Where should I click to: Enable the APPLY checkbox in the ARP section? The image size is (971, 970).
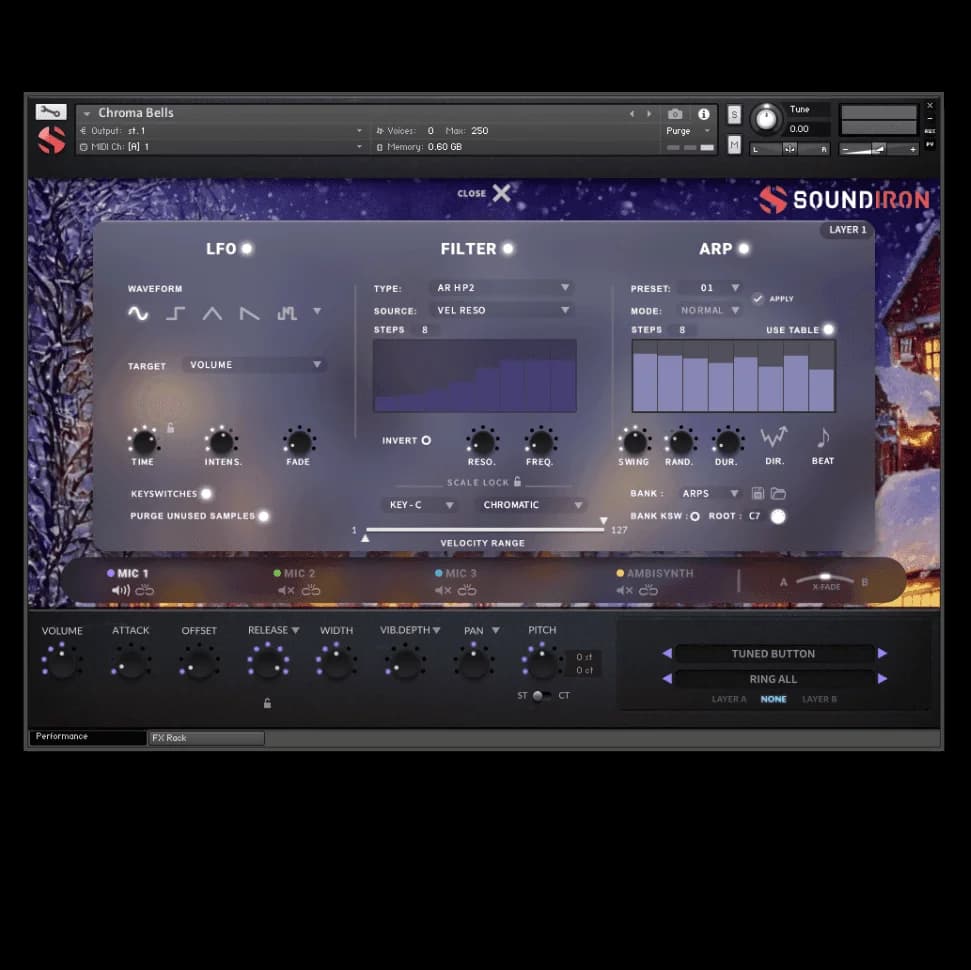point(758,297)
